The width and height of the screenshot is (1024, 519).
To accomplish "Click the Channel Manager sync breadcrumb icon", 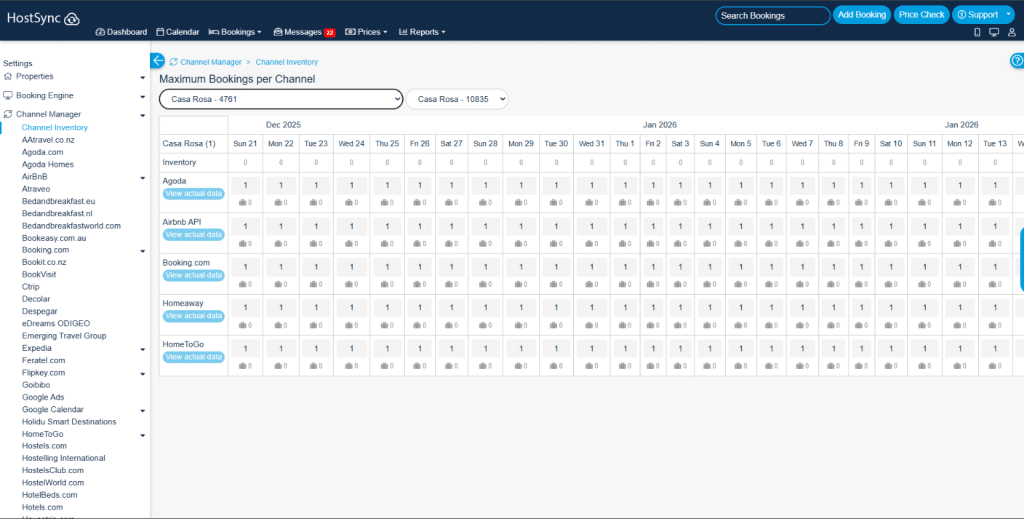I will [174, 62].
